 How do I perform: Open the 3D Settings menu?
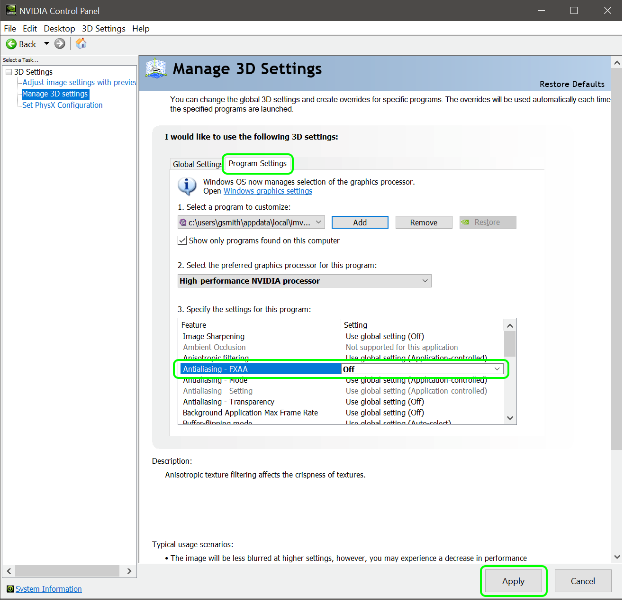point(104,29)
